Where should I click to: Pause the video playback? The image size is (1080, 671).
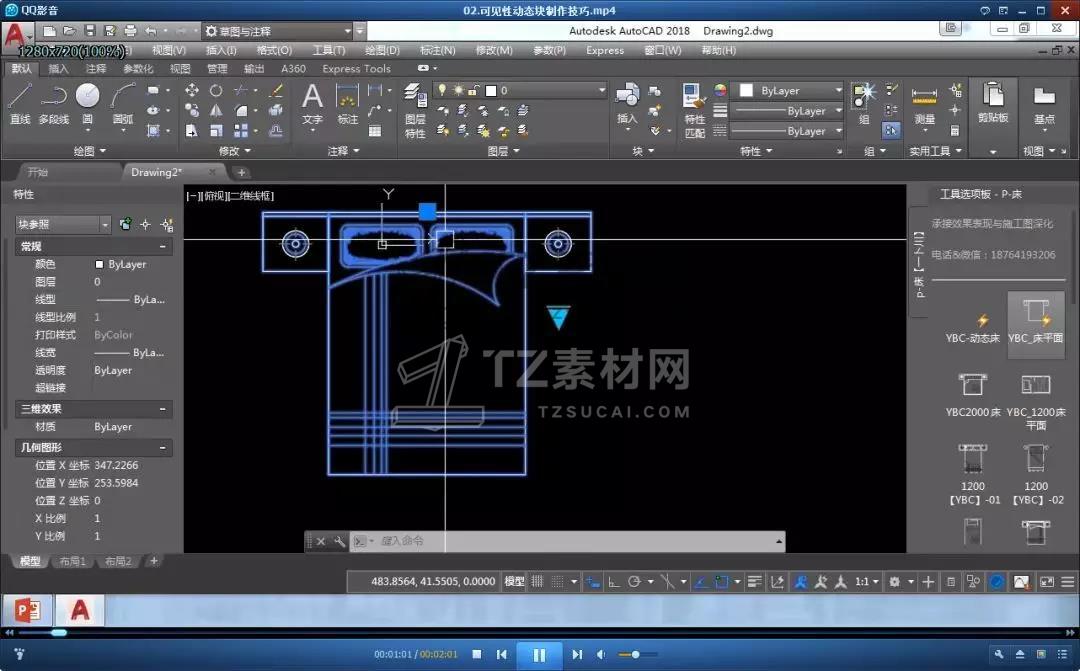(x=539, y=655)
